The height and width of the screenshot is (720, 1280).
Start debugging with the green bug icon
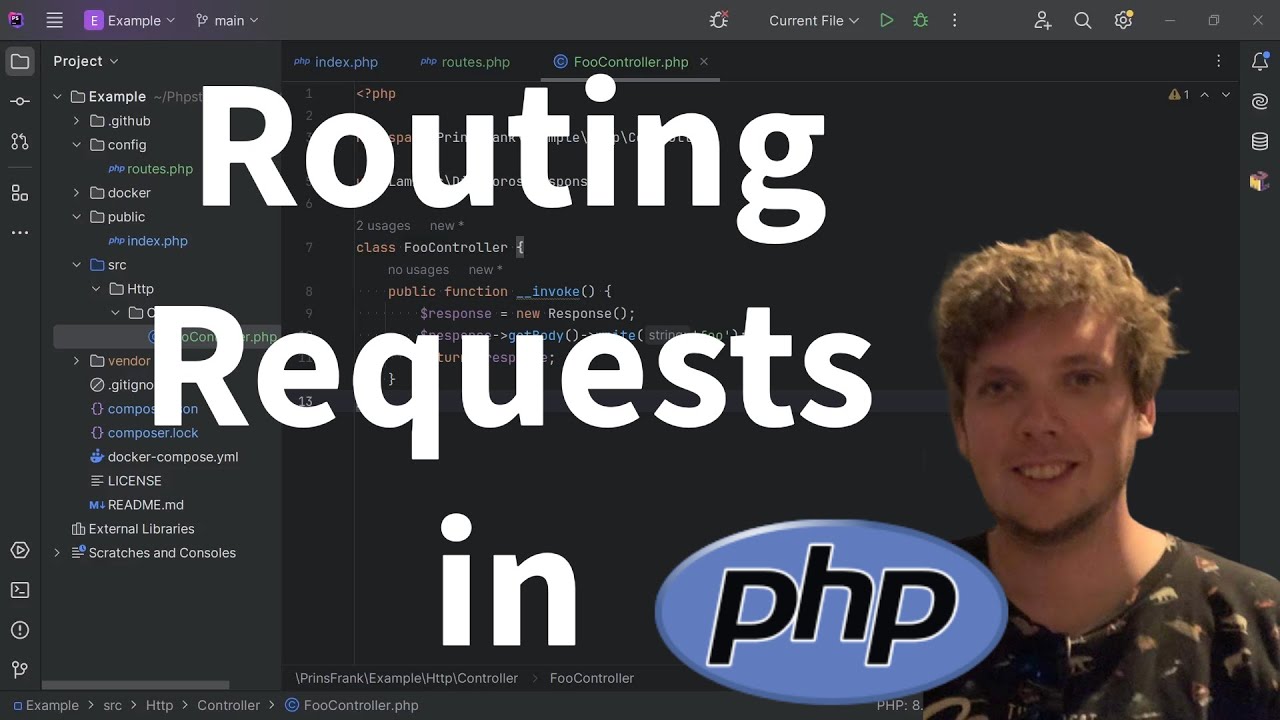pos(921,20)
